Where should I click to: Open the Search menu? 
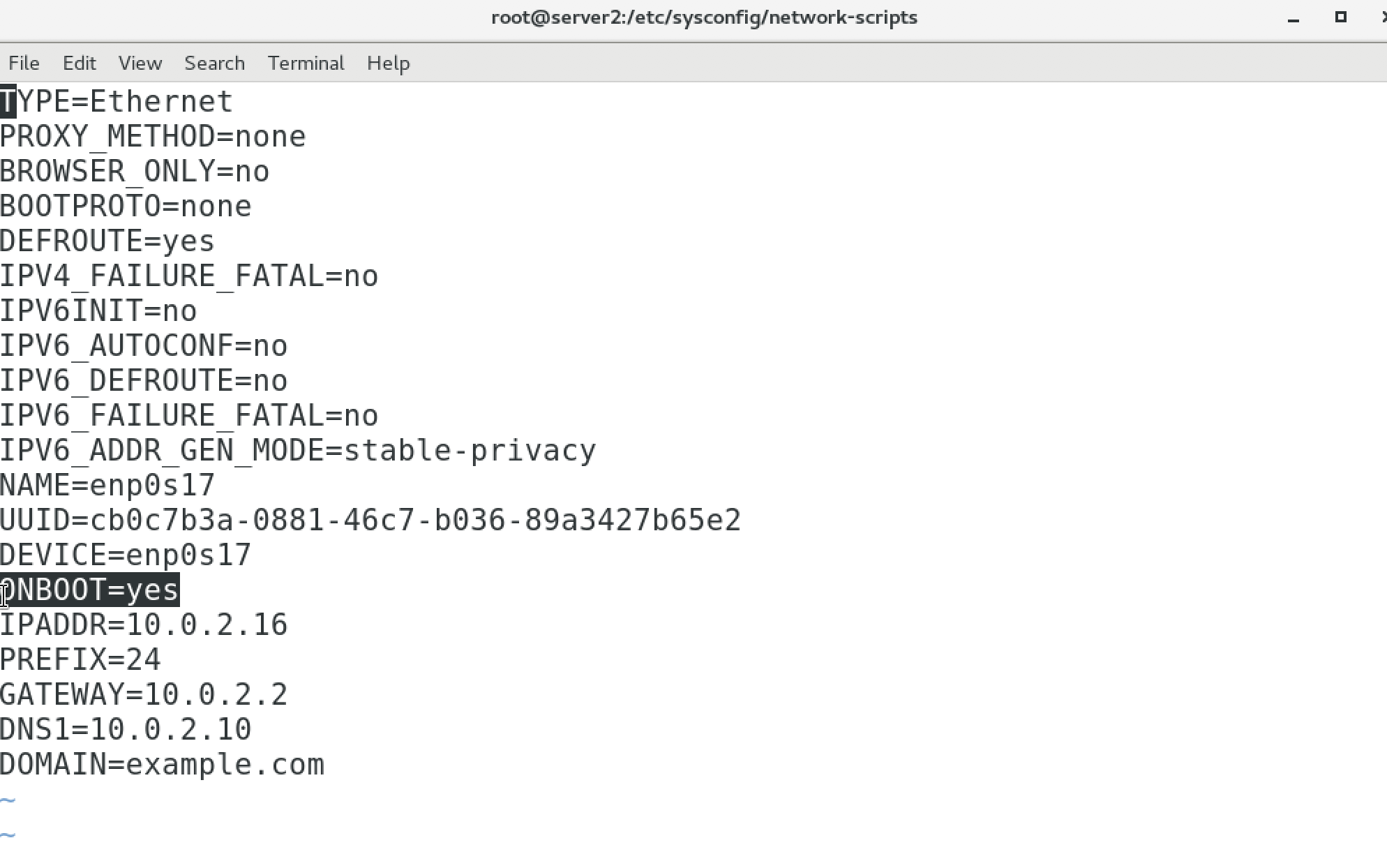[214, 63]
